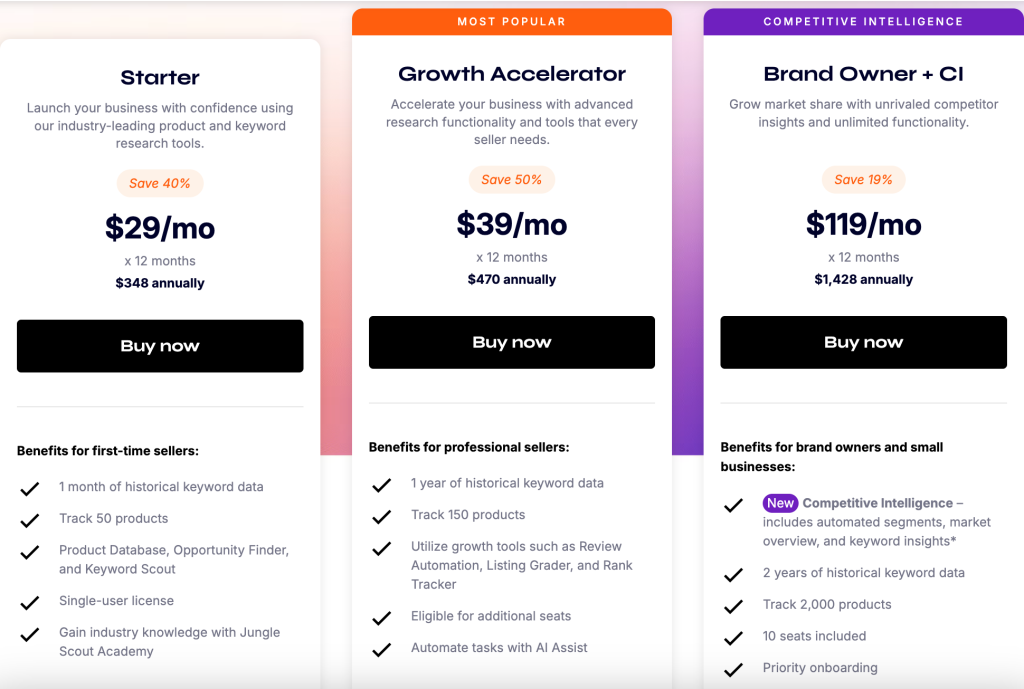1024x689 pixels.
Task: Click the orange "Most Popular" banner
Action: point(512,21)
